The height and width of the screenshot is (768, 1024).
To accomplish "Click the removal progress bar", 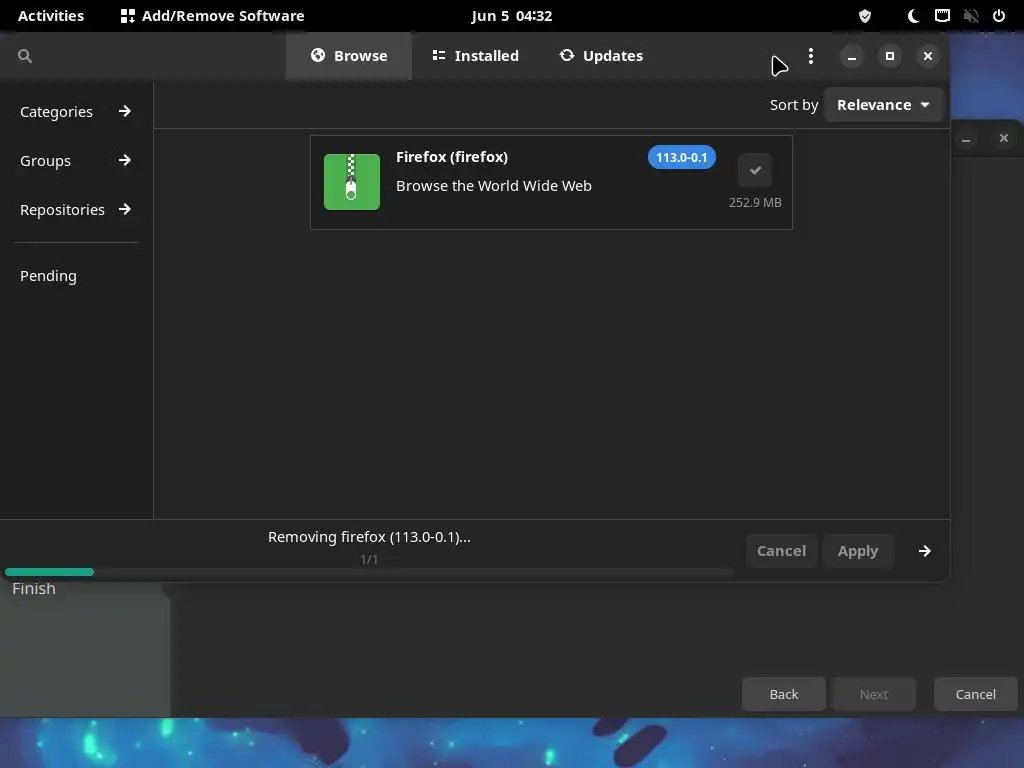I will coord(369,572).
